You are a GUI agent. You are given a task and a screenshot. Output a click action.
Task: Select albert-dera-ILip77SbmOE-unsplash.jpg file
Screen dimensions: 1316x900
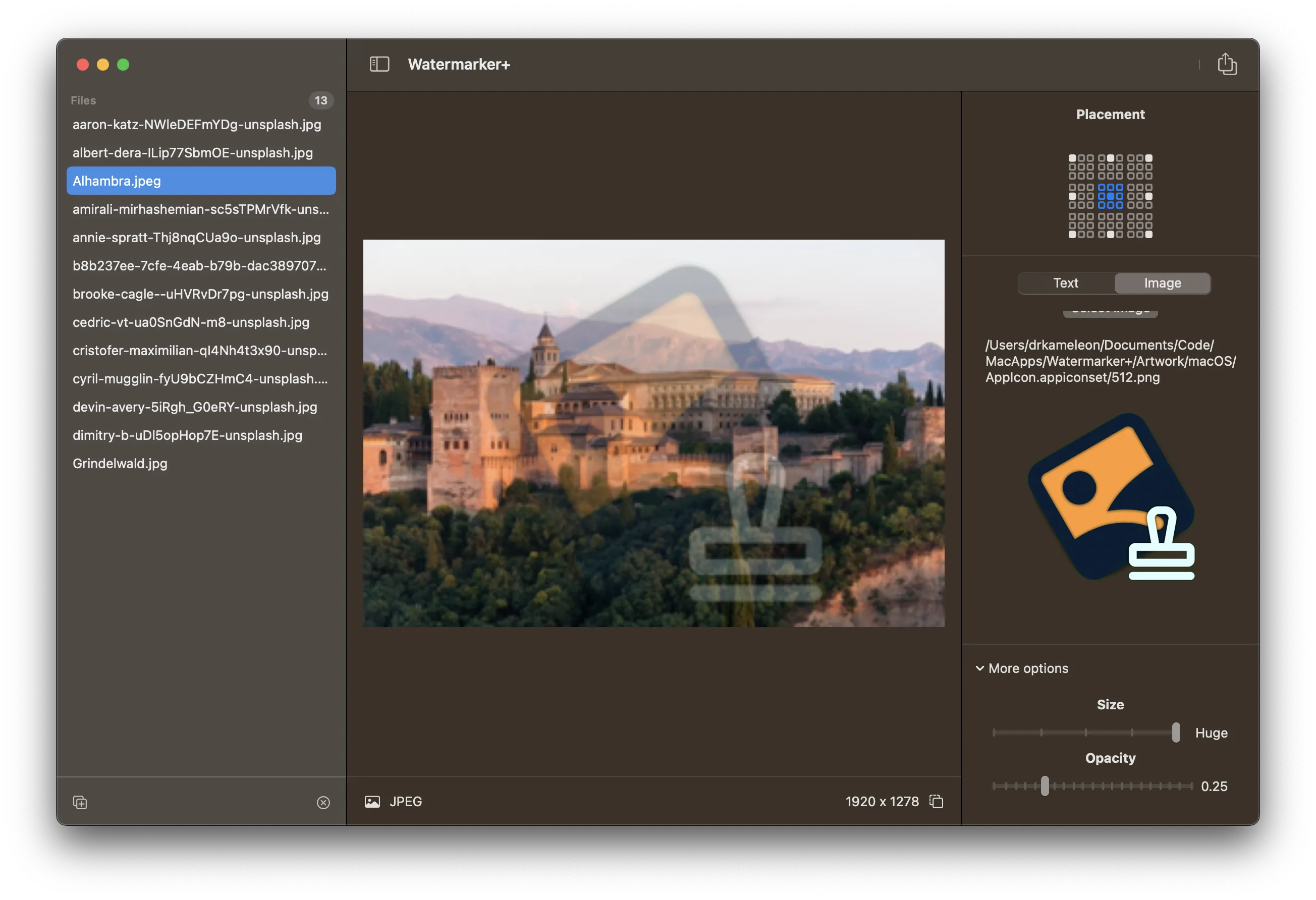tap(193, 152)
